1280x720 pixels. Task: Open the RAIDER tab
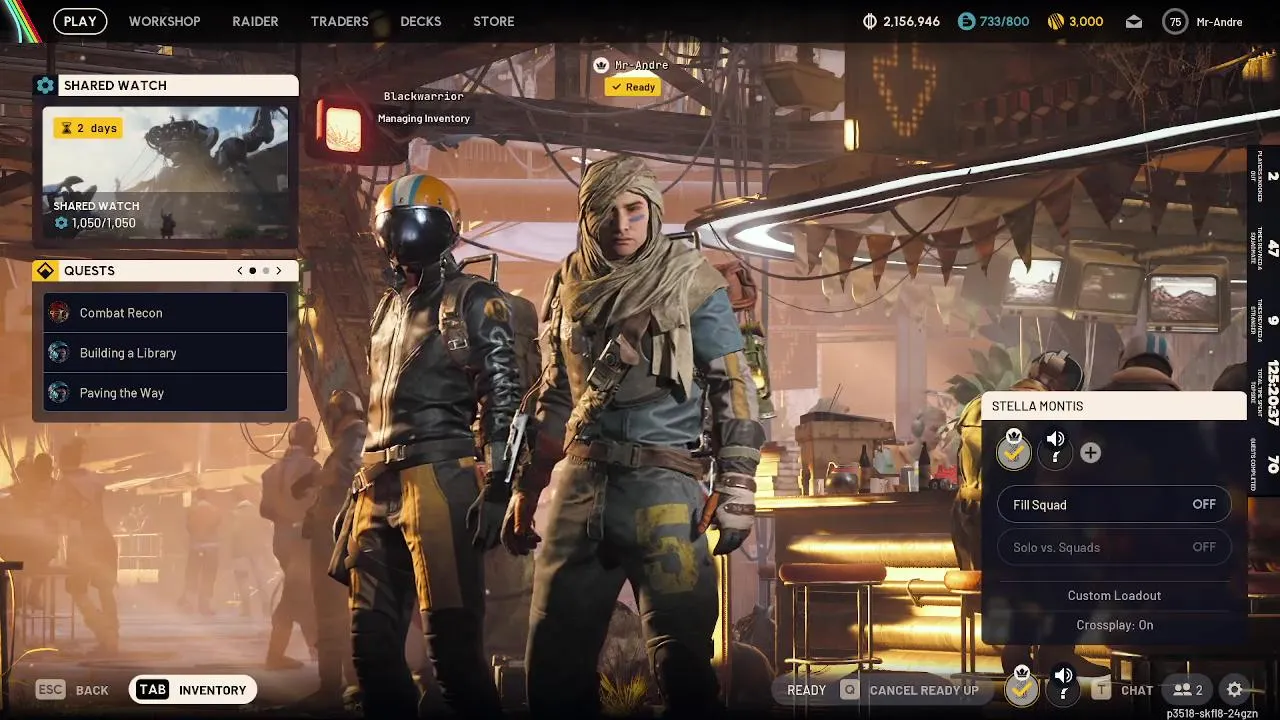click(x=255, y=21)
